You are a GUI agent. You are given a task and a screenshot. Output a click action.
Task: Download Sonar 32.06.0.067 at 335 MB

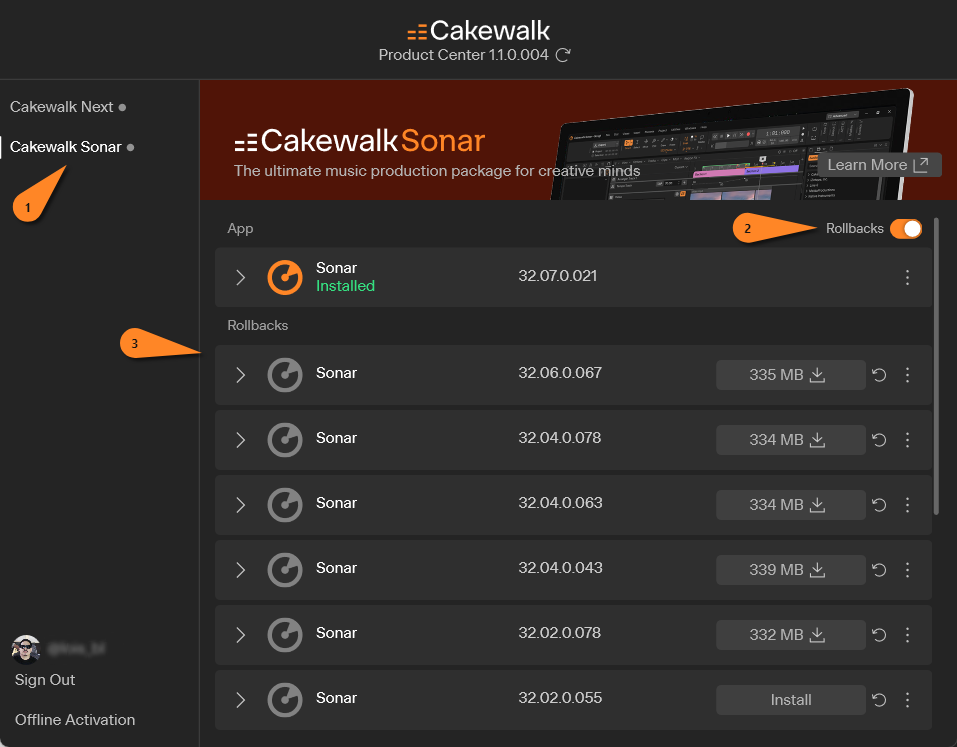tap(790, 375)
